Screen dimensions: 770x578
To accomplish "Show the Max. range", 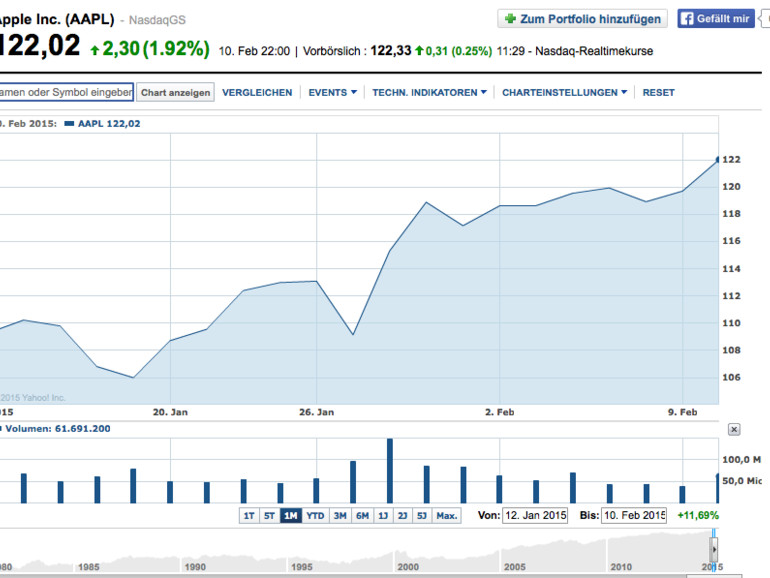I will tap(446, 516).
